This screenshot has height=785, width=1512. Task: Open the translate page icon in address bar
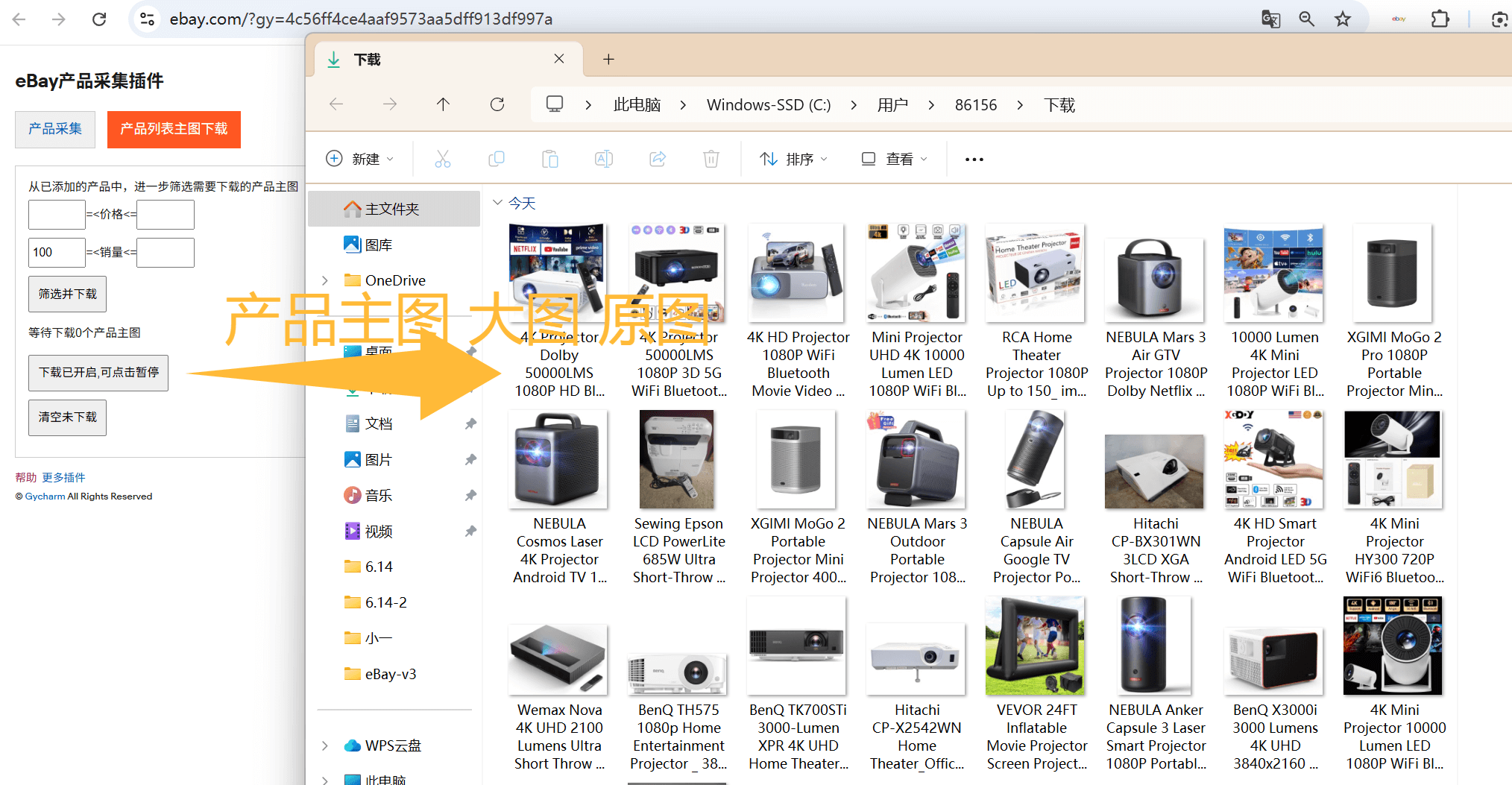(x=1270, y=19)
